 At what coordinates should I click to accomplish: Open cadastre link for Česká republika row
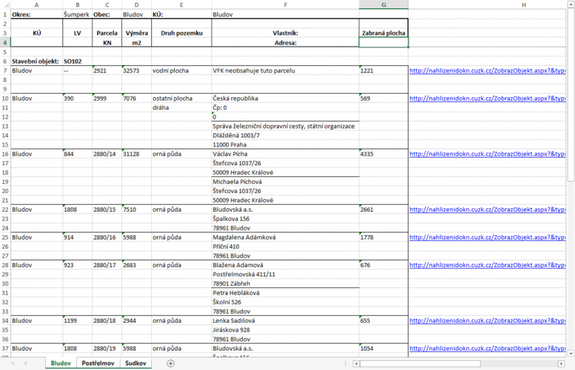point(487,98)
